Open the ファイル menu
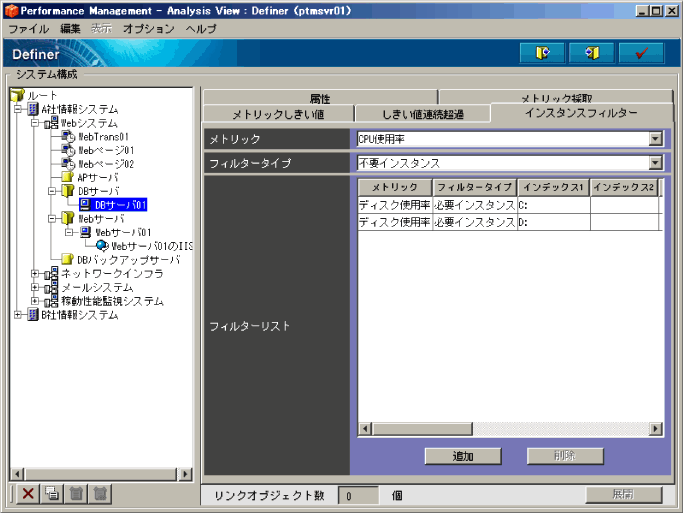The height and width of the screenshot is (513, 683). (29, 29)
